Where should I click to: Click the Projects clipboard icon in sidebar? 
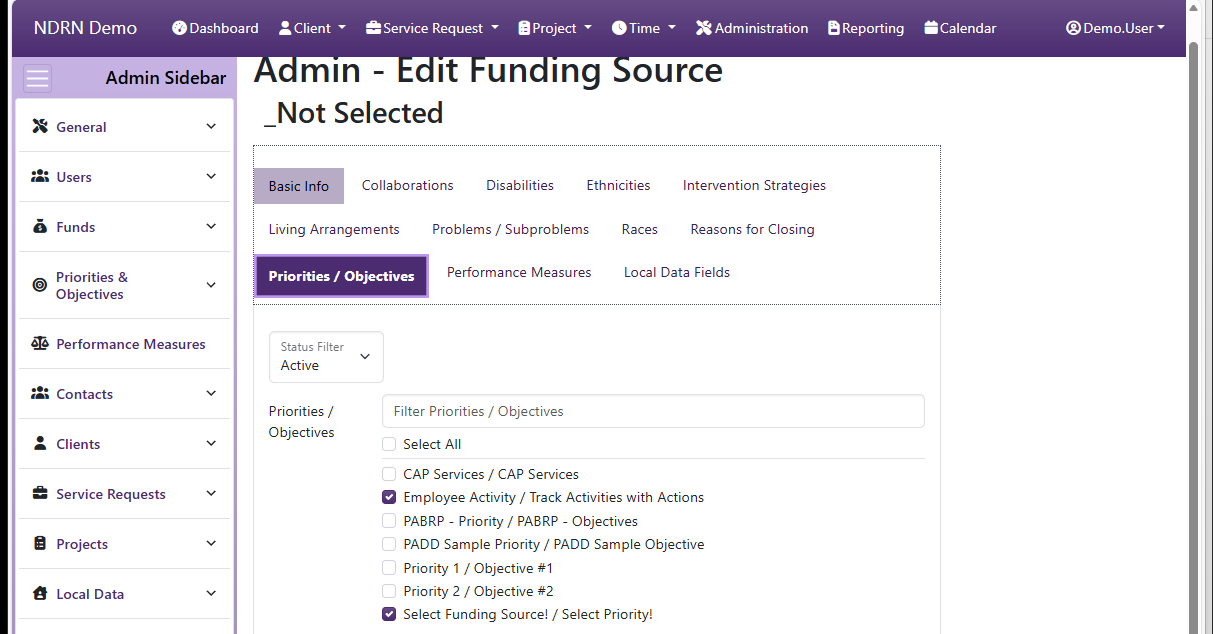click(40, 544)
